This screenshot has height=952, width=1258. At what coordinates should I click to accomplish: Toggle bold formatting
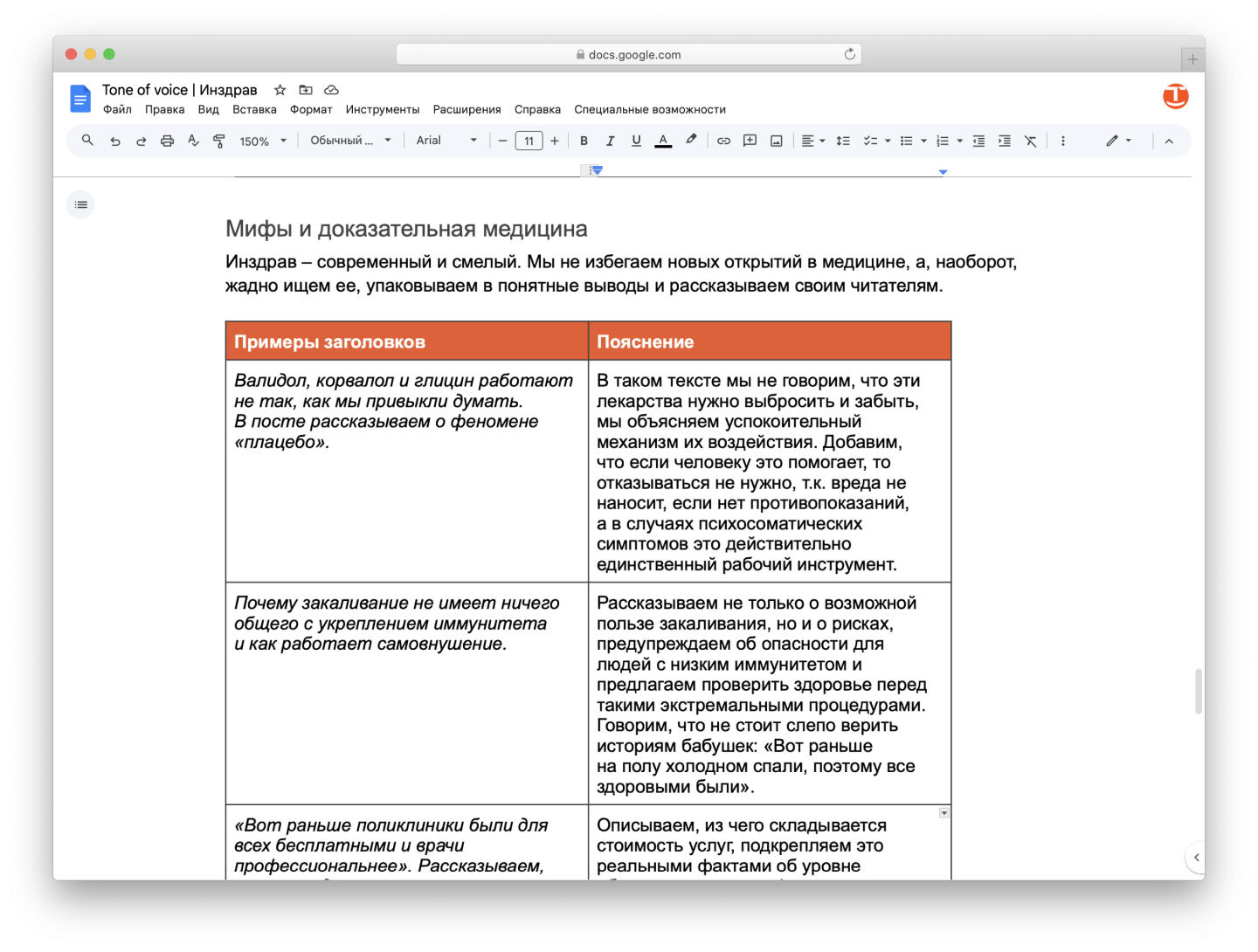tap(584, 141)
